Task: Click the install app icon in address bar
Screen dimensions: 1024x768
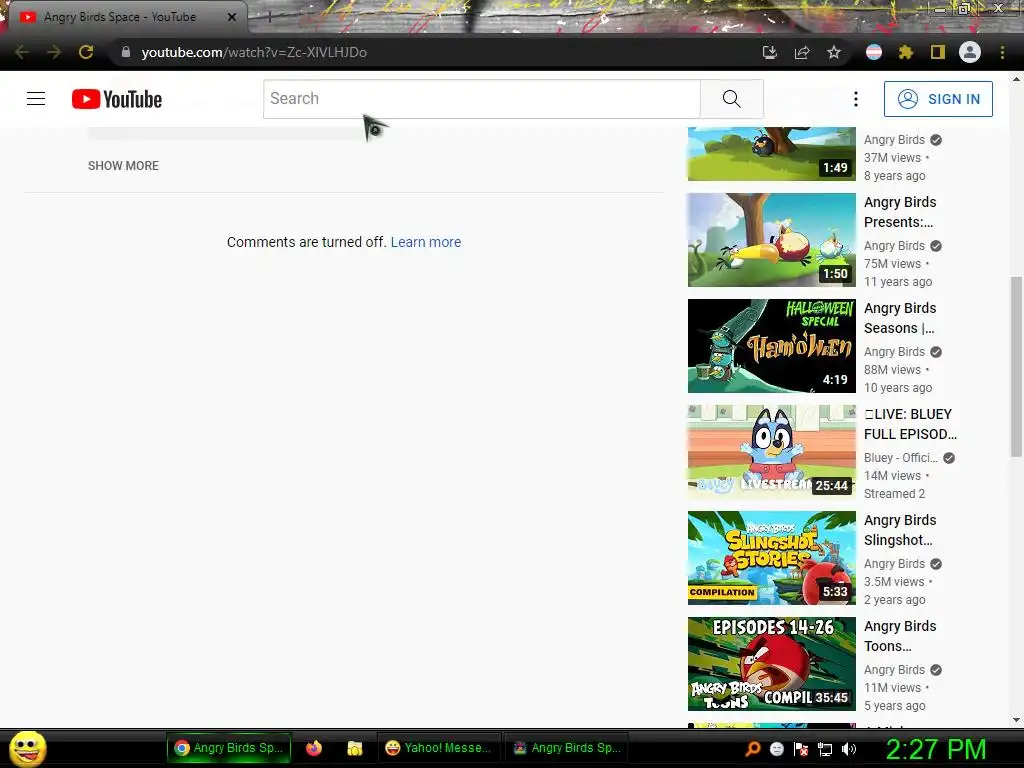Action: [770, 52]
